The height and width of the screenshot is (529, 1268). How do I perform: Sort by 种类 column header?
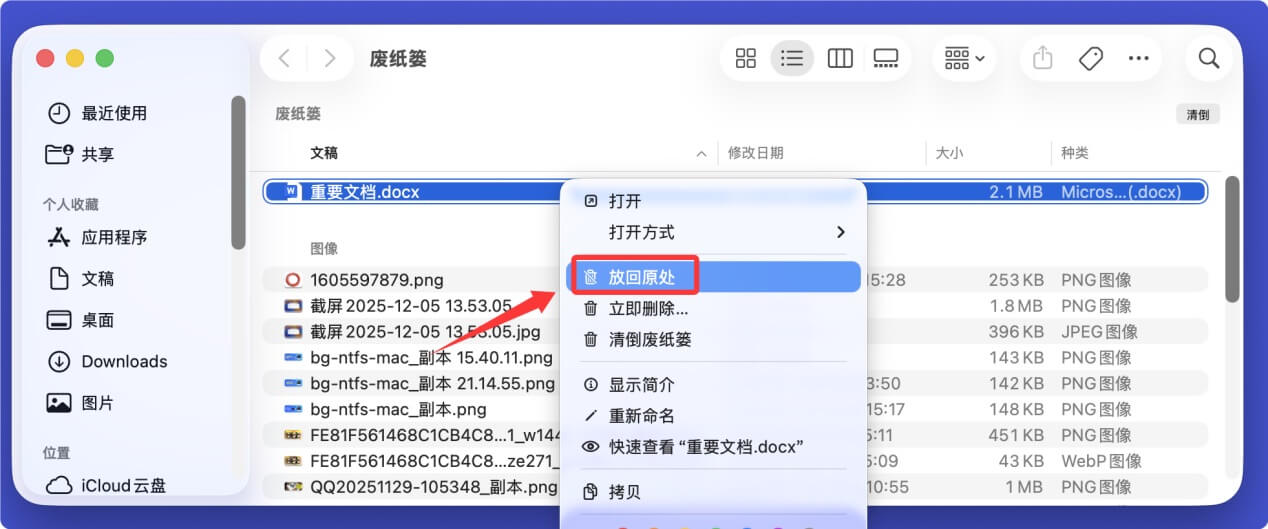point(1075,153)
